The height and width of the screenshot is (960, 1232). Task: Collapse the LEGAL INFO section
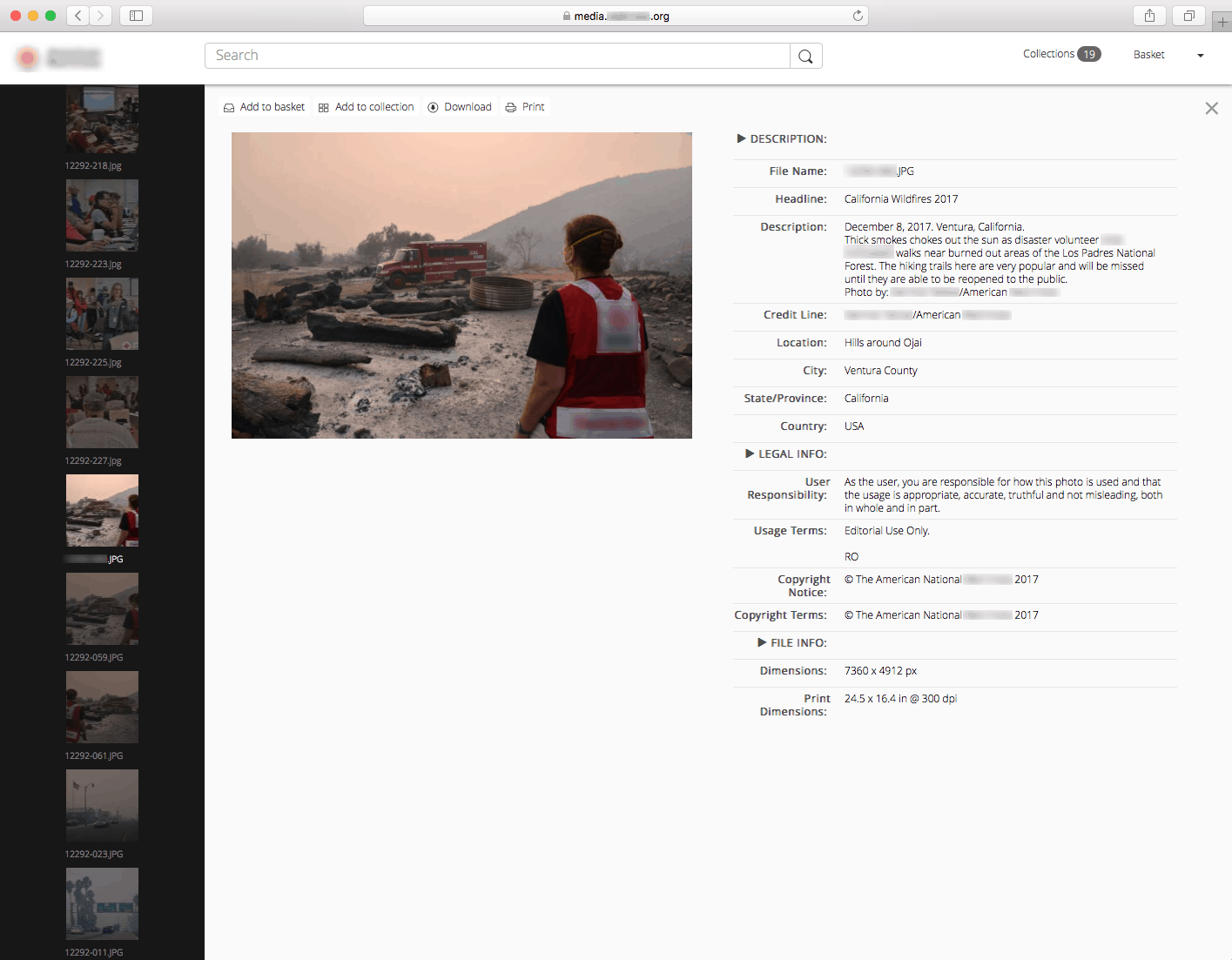click(x=750, y=453)
